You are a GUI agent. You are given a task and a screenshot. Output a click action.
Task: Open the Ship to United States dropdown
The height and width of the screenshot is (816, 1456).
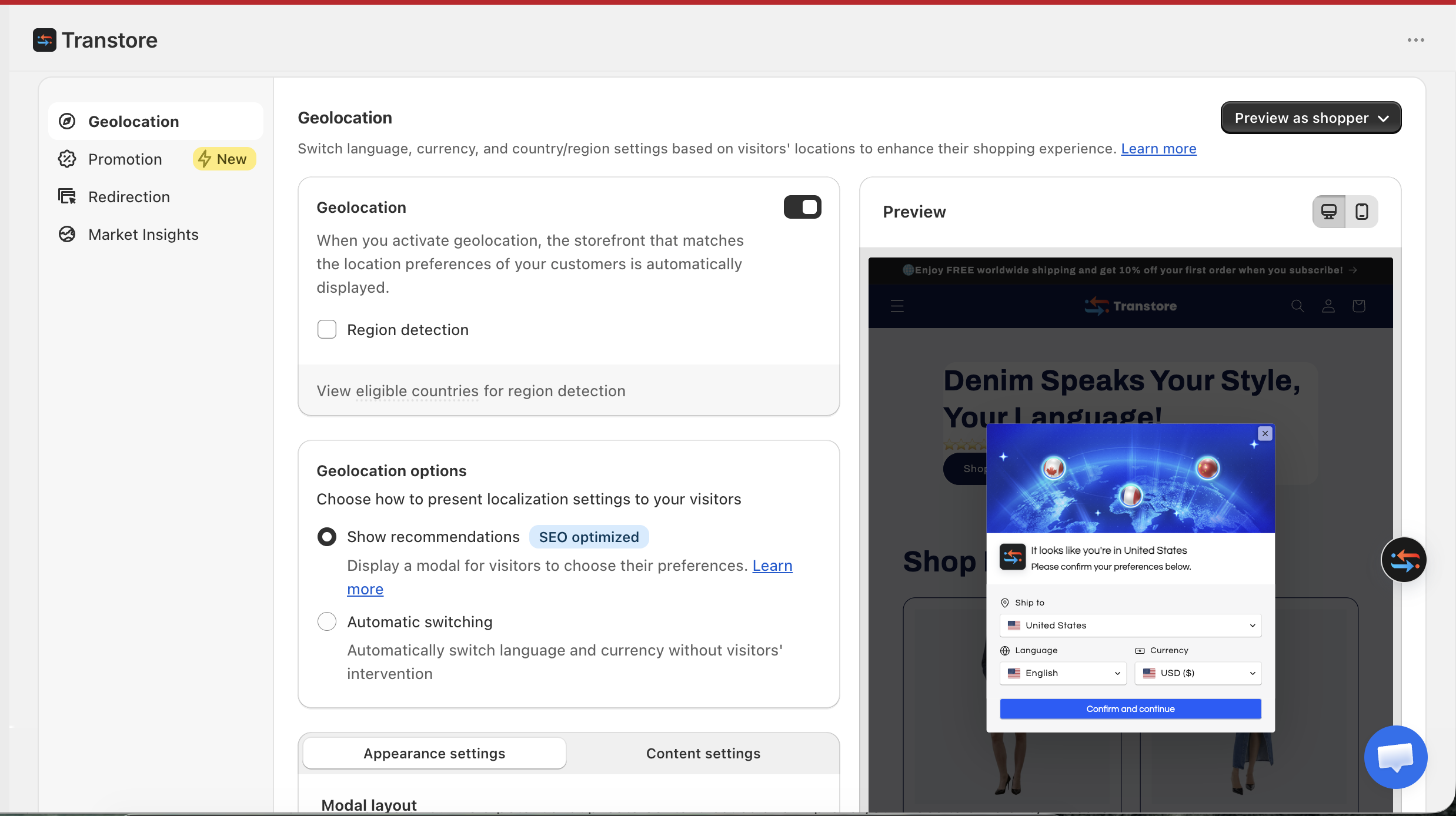1130,626
